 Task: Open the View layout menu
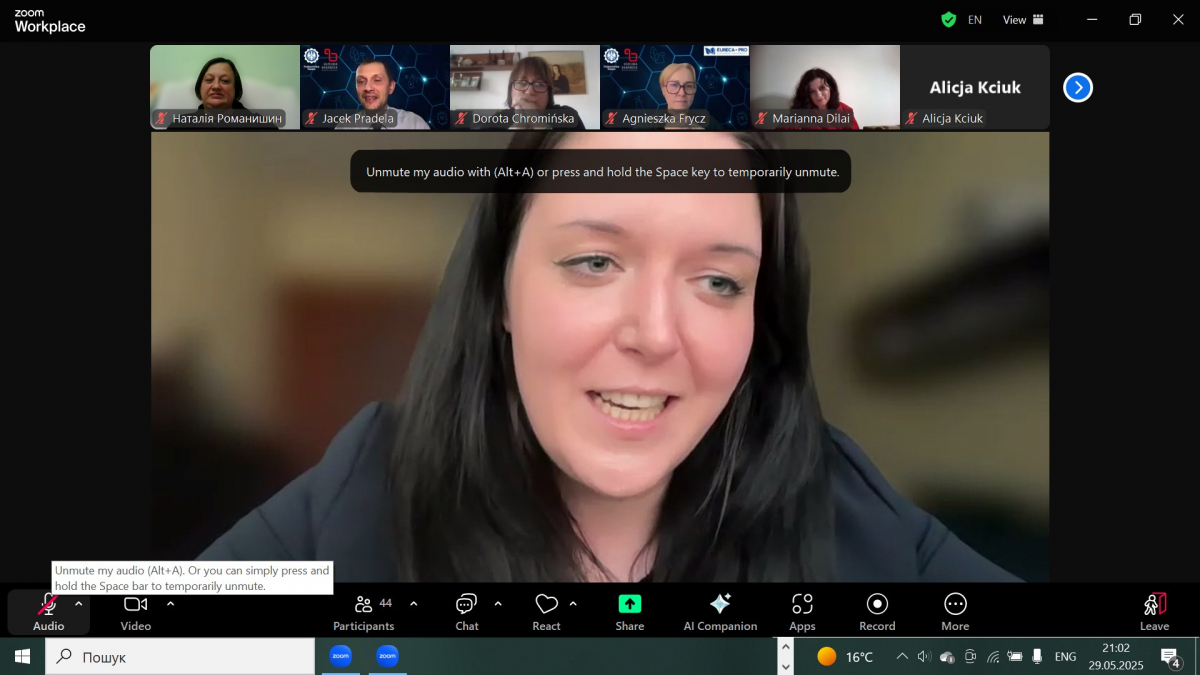pos(1023,19)
